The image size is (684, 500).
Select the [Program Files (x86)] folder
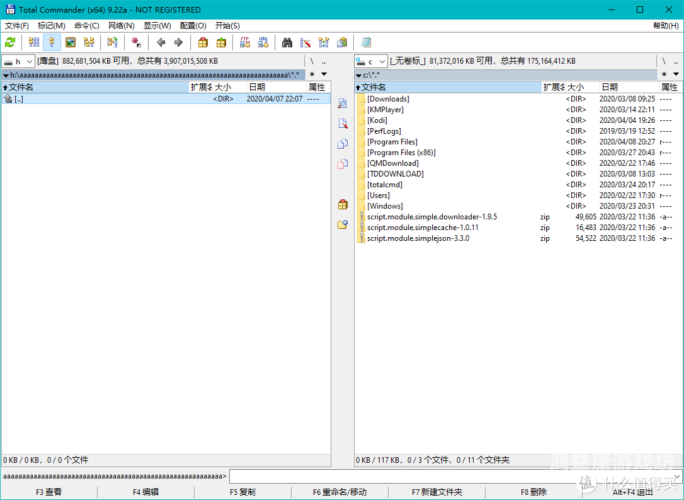(518, 153)
